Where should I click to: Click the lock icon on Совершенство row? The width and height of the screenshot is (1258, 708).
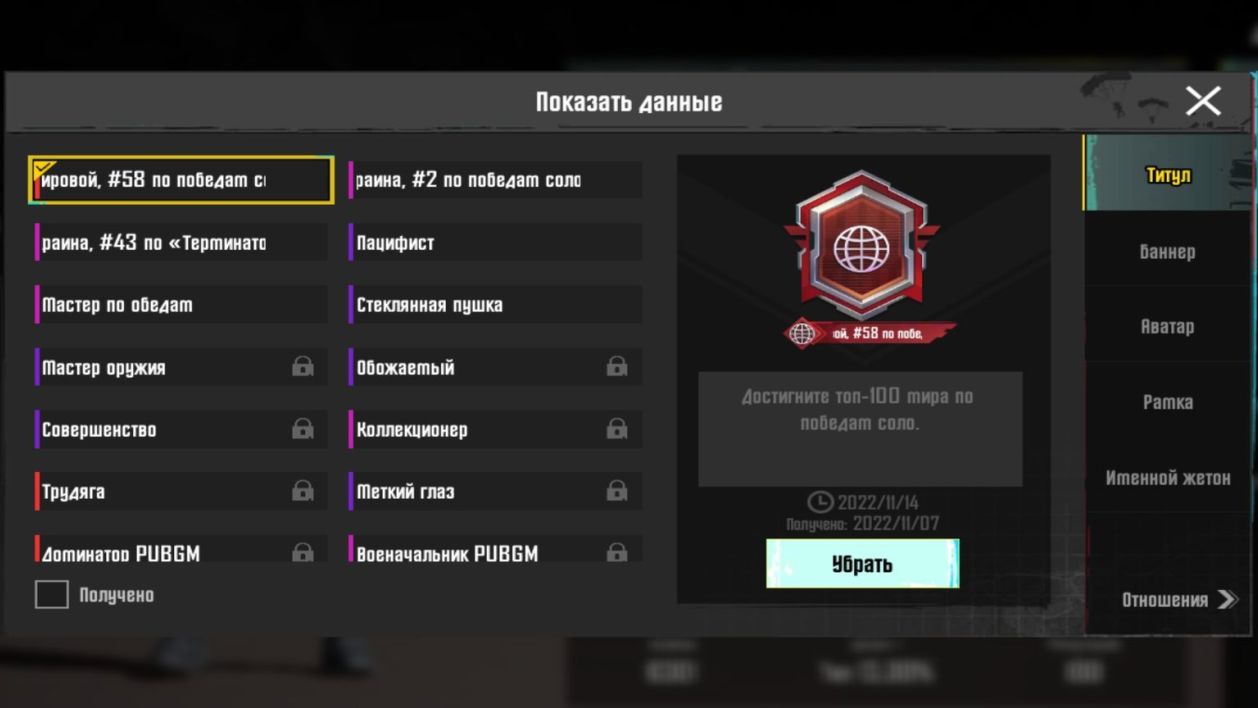tap(303, 429)
